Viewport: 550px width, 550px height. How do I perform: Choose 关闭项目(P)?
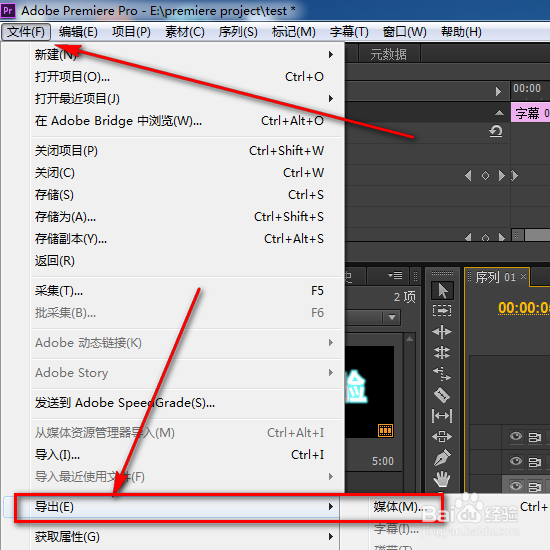(x=186, y=150)
